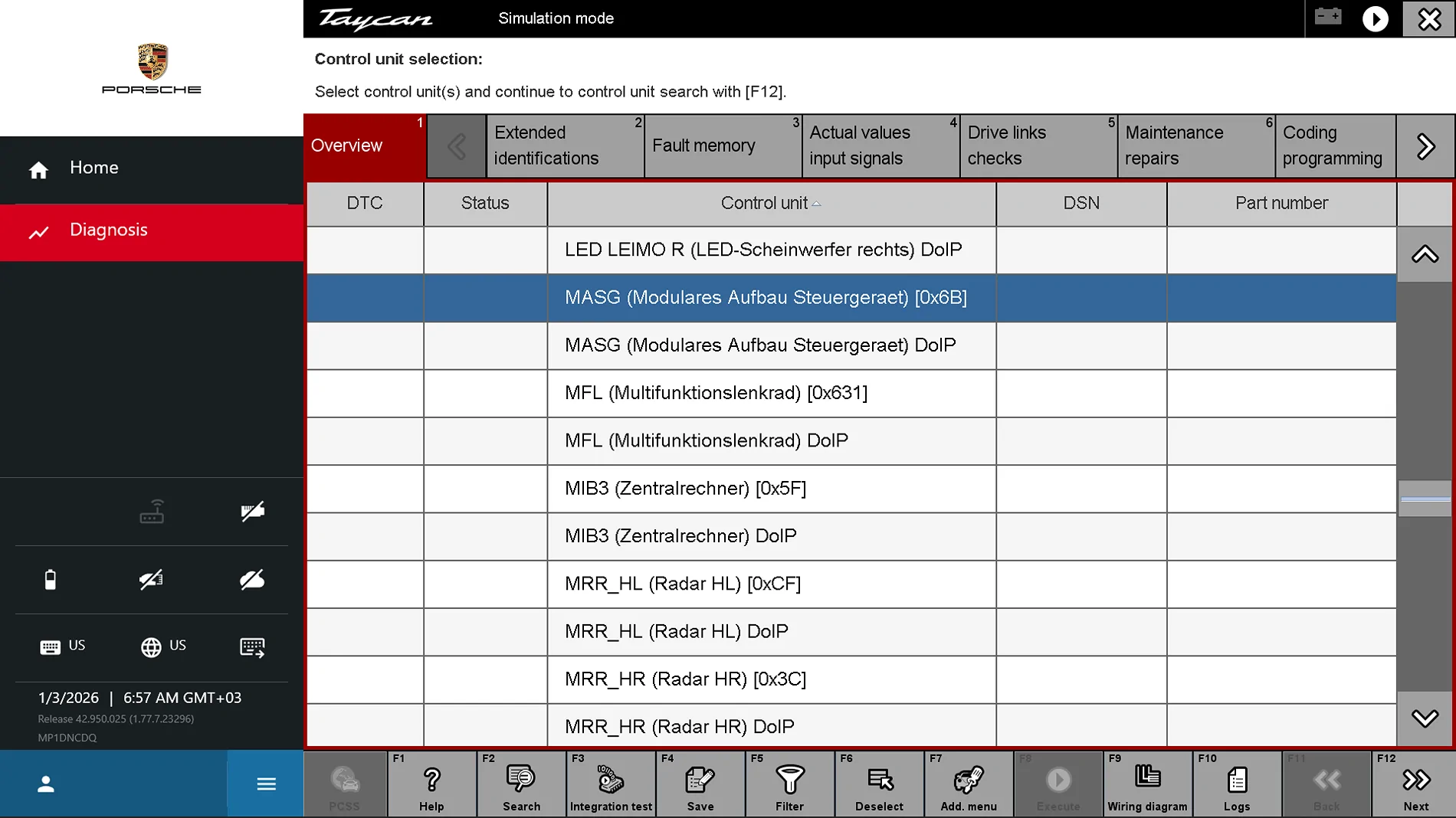Go to Home in the sidebar

[x=152, y=169]
